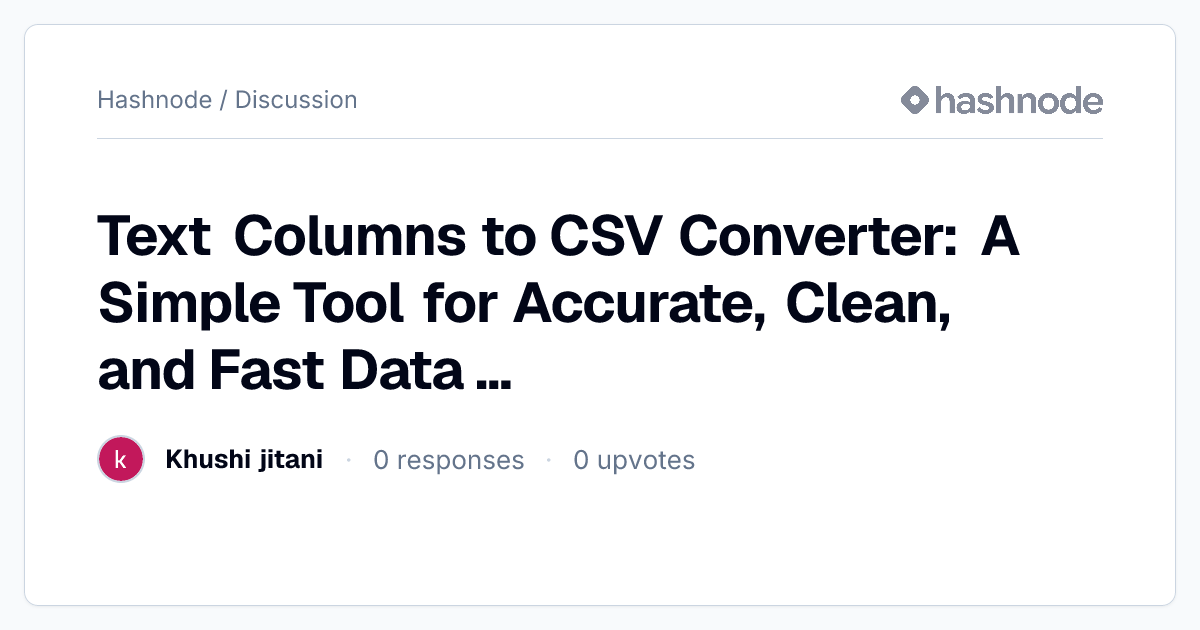Click the Hashnode diamond logo icon
The image size is (1200, 630).
[x=915, y=100]
